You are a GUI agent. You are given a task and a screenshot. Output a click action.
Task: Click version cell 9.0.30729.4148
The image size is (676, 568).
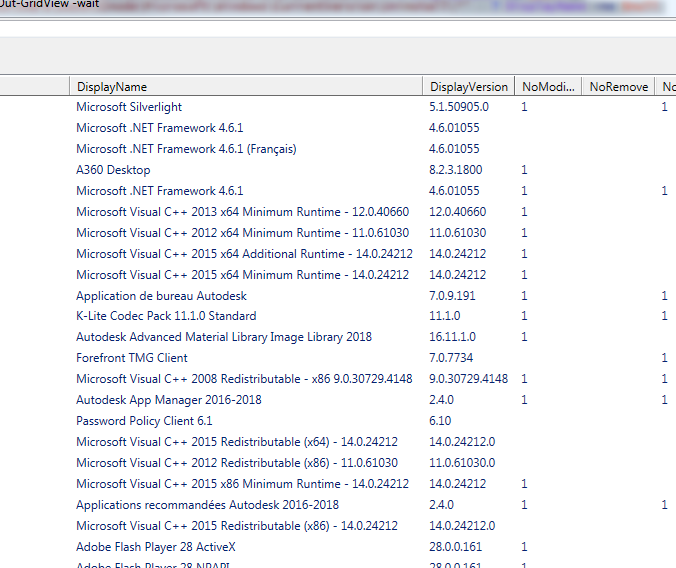tap(468, 379)
